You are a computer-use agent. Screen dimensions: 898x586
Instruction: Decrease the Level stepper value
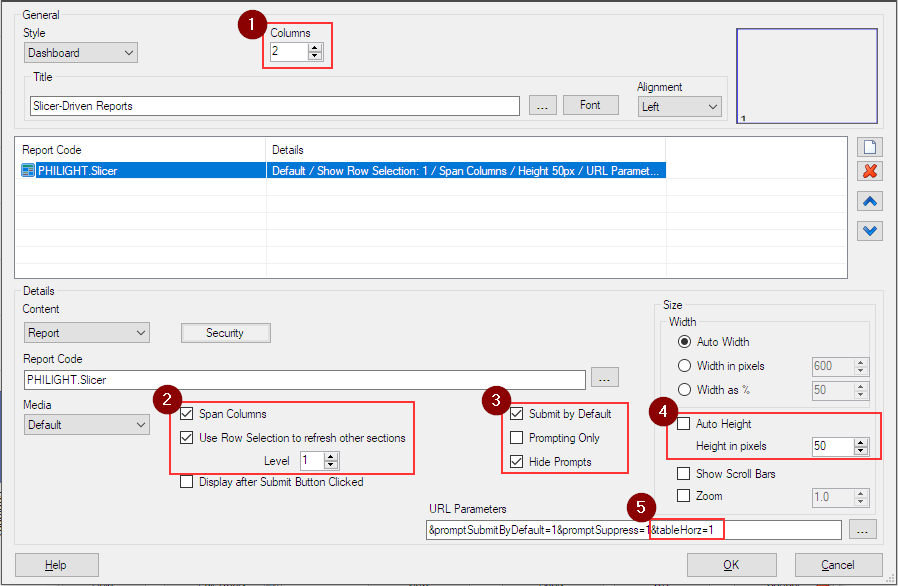tap(331, 465)
